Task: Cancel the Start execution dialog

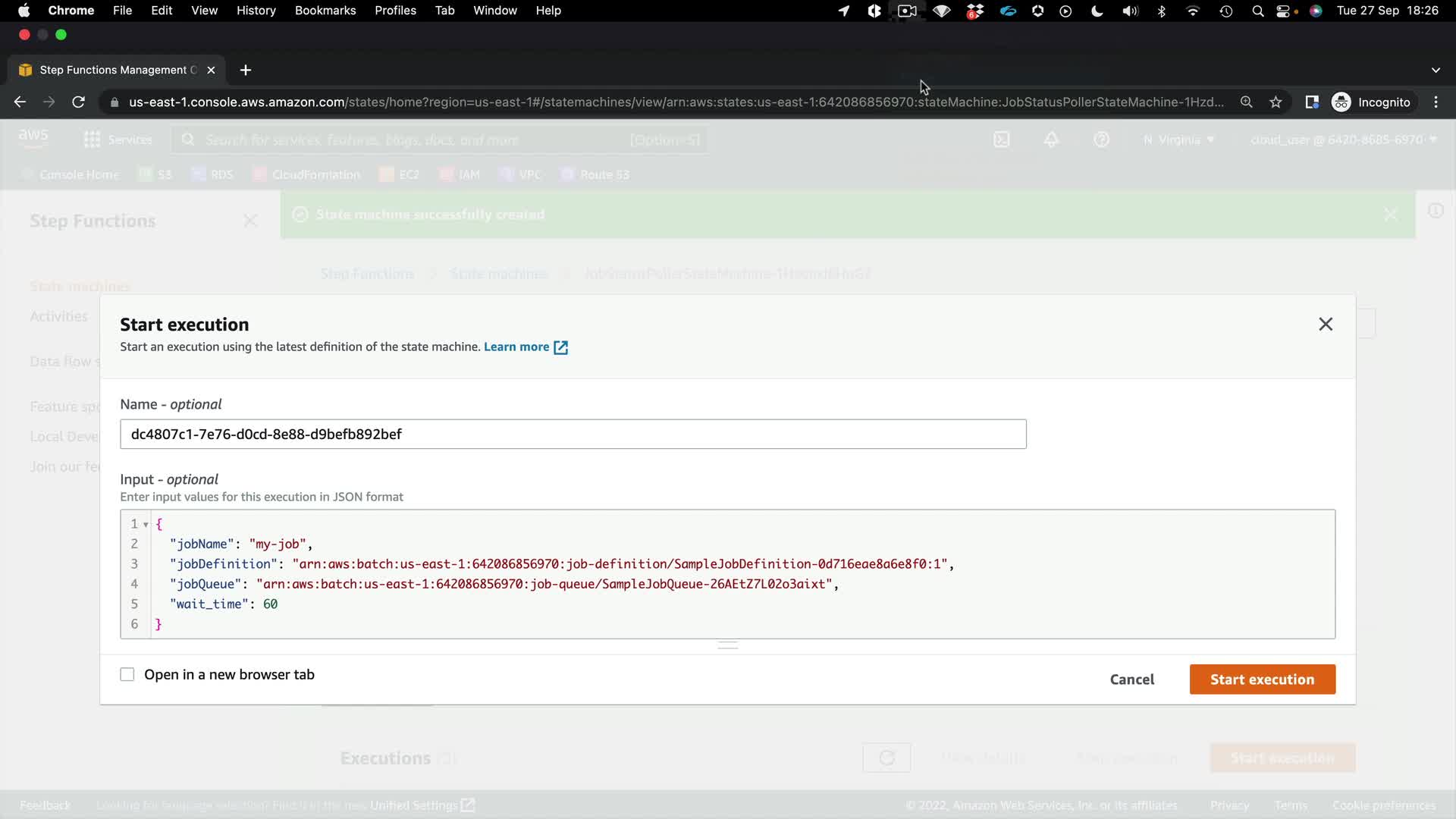Action: point(1131,679)
